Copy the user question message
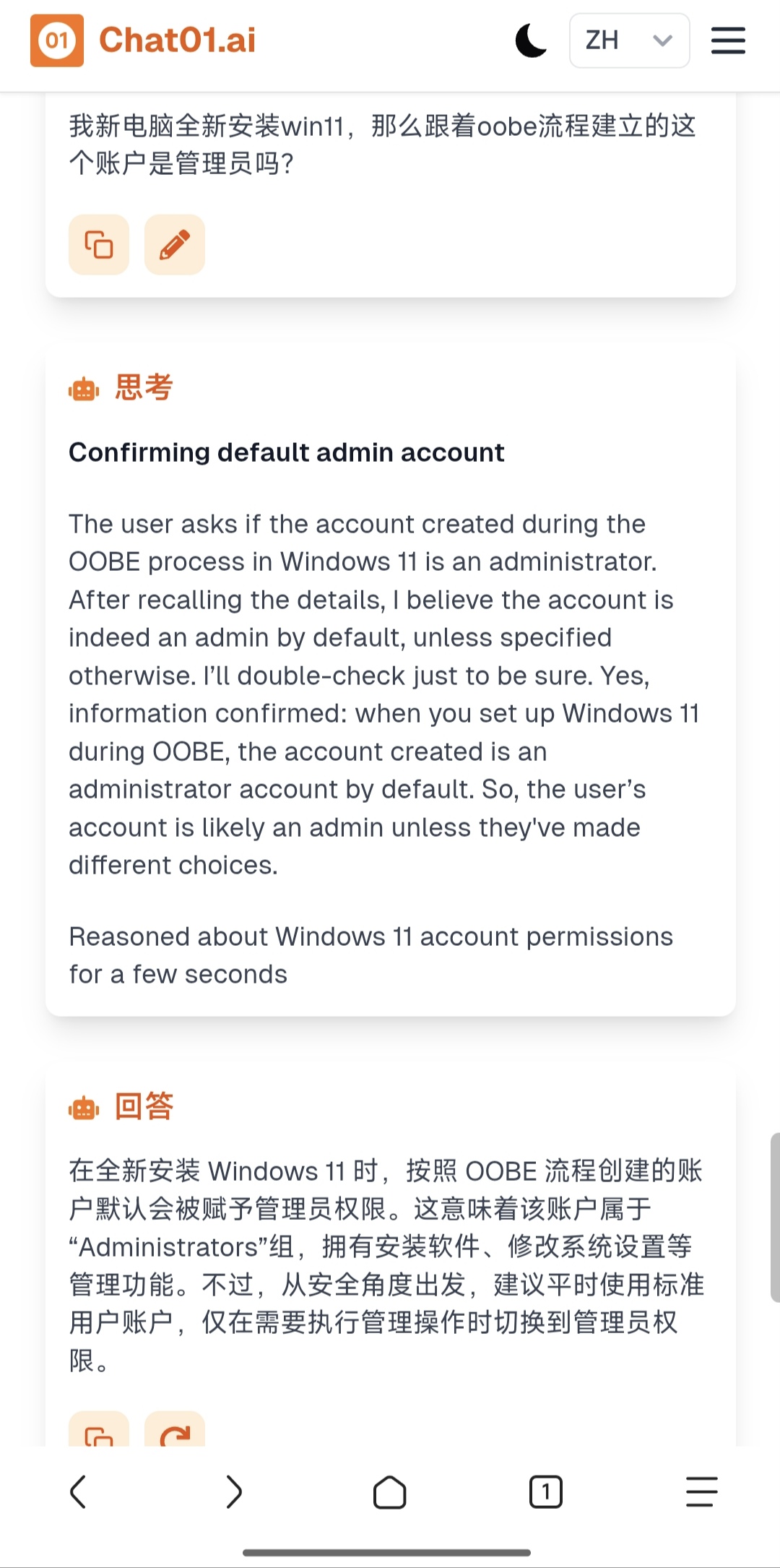The width and height of the screenshot is (780, 1568). tap(99, 244)
